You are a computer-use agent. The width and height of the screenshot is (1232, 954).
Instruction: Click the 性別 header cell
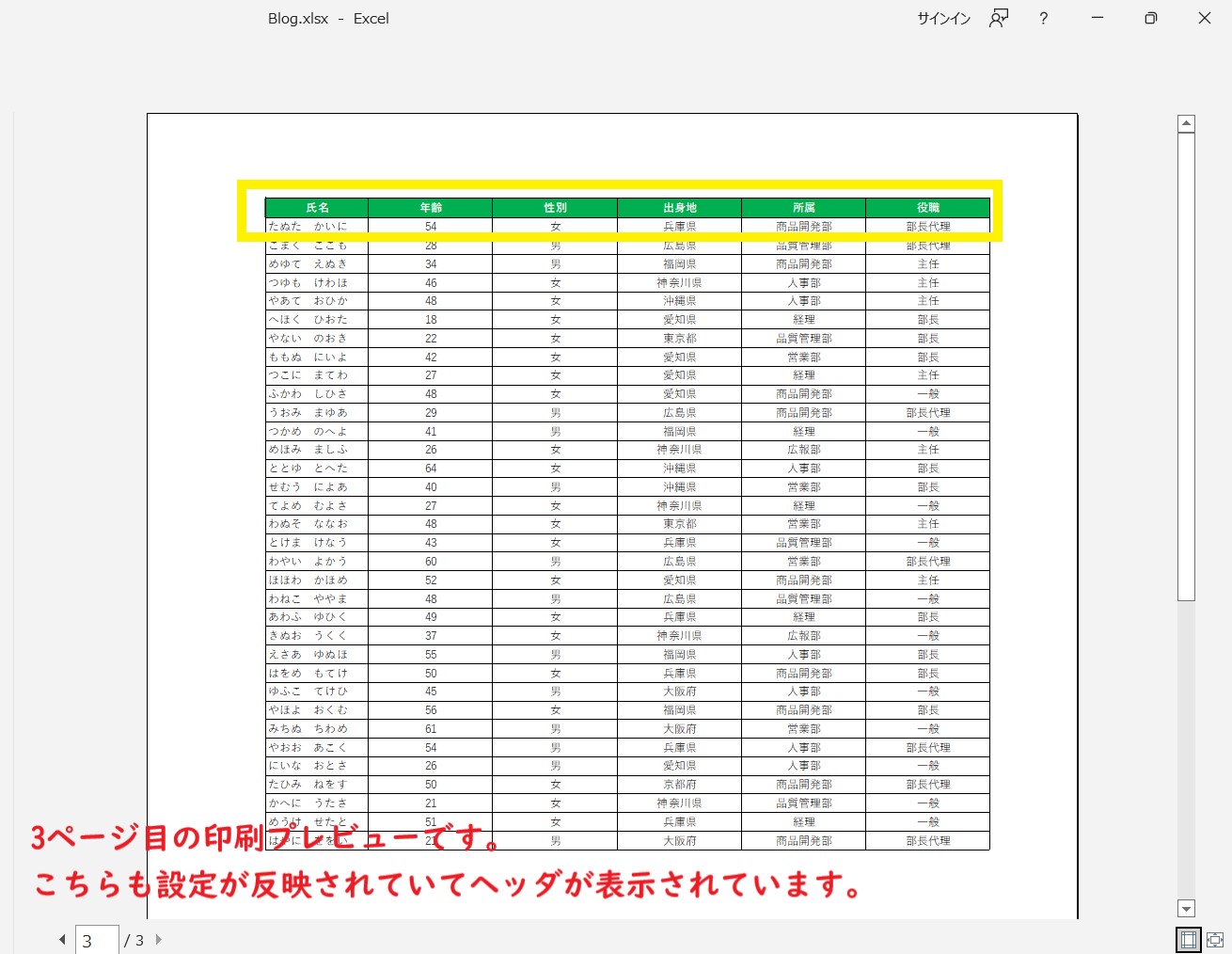pyautogui.click(x=555, y=208)
